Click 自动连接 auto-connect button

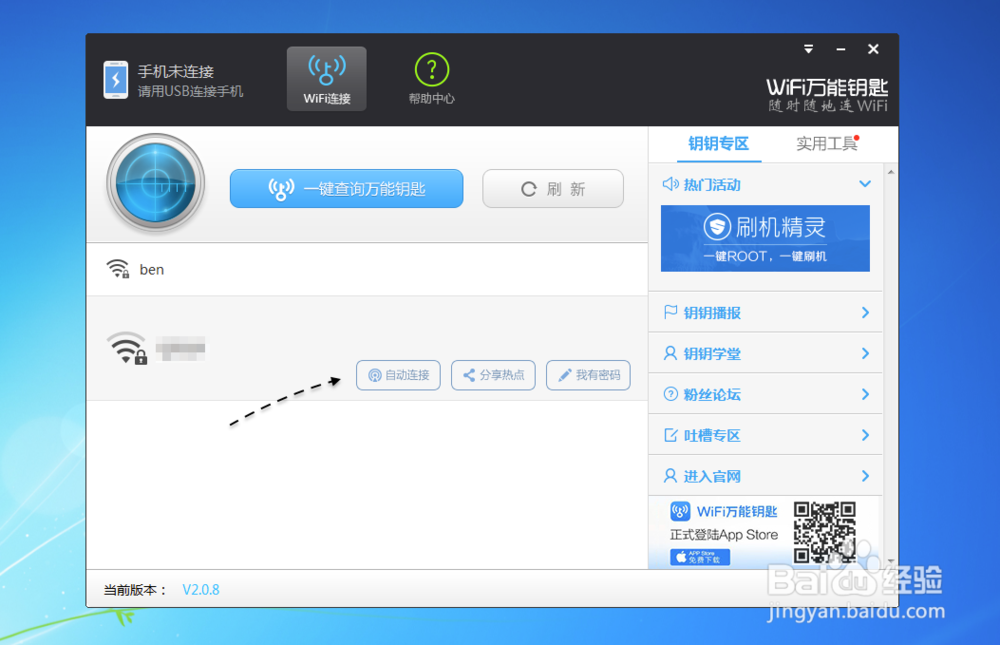coord(399,375)
